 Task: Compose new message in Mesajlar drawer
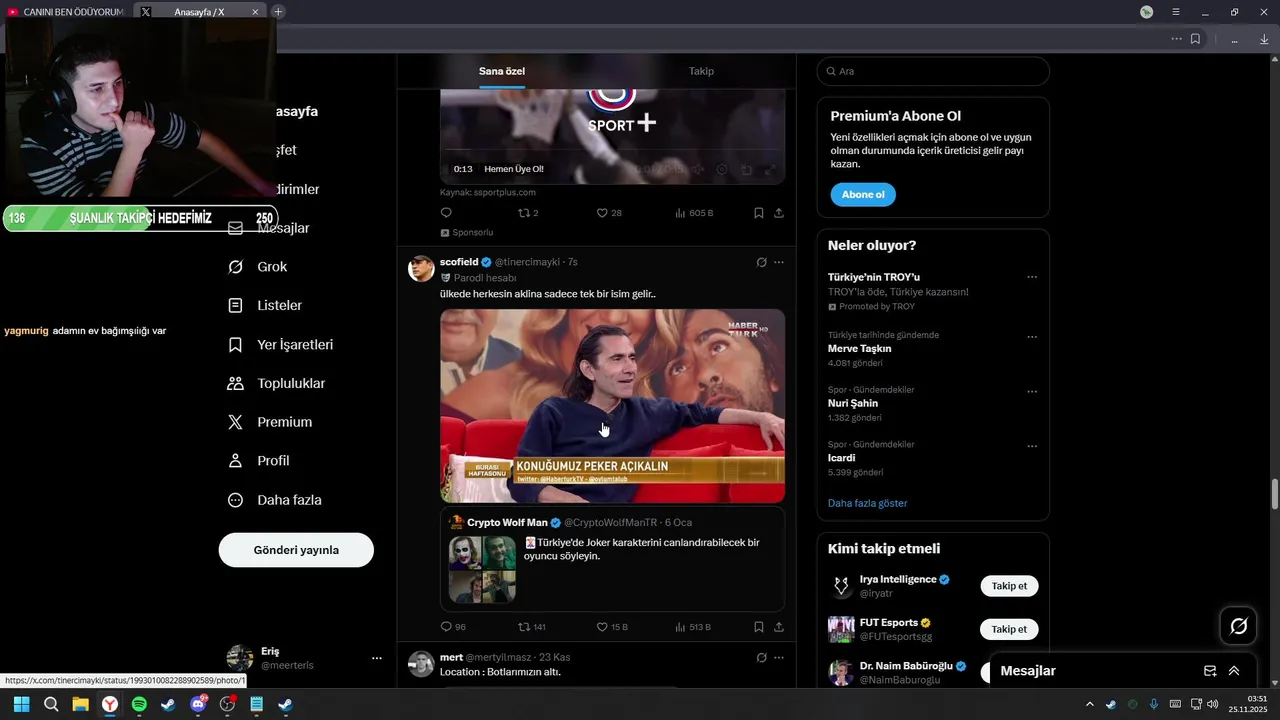[1210, 671]
